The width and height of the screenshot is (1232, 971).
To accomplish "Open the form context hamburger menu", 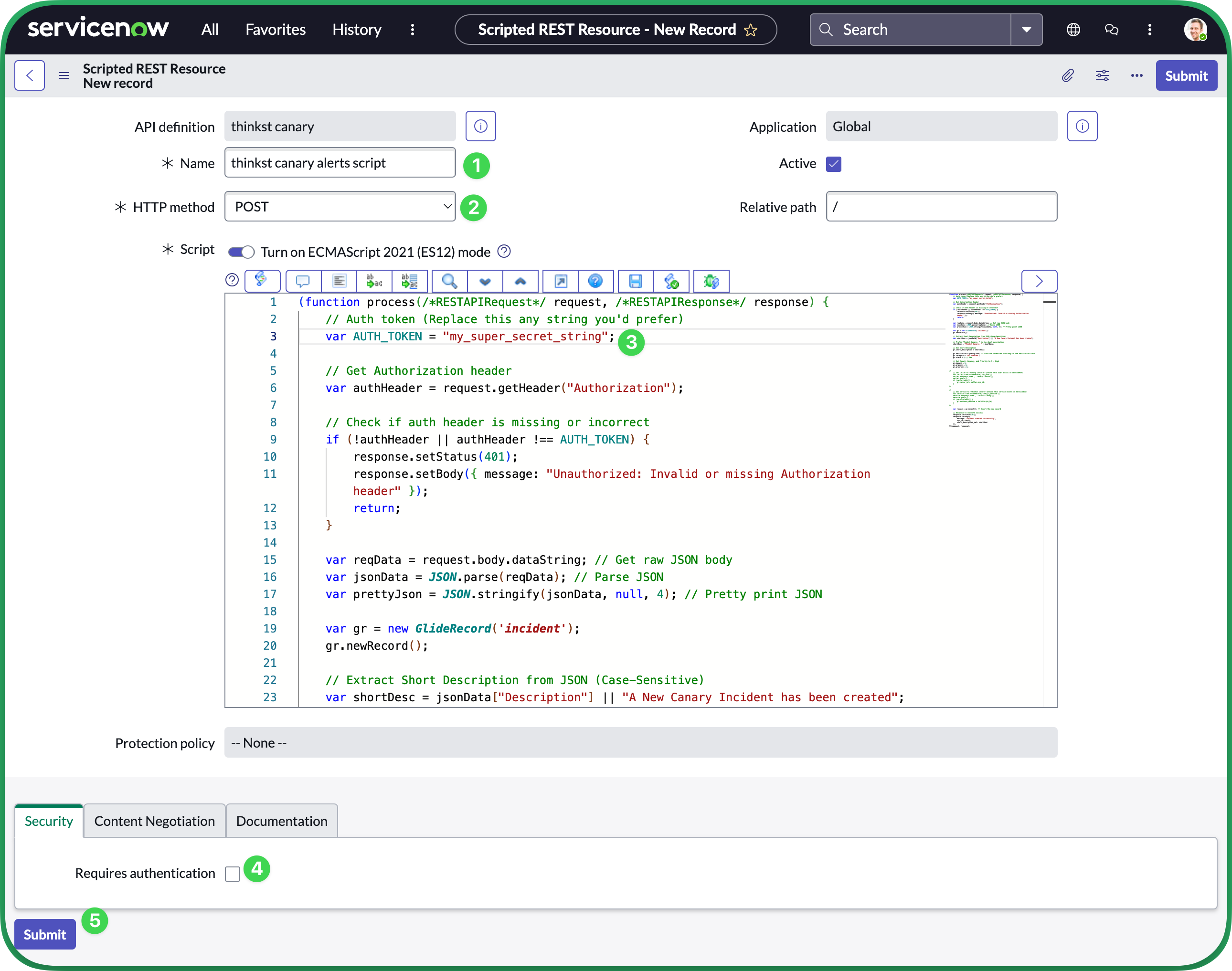I will pyautogui.click(x=64, y=75).
